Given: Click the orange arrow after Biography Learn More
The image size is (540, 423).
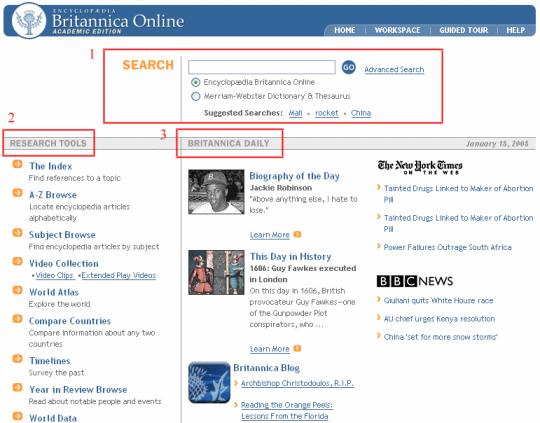Looking at the screenshot, I should [x=297, y=235].
